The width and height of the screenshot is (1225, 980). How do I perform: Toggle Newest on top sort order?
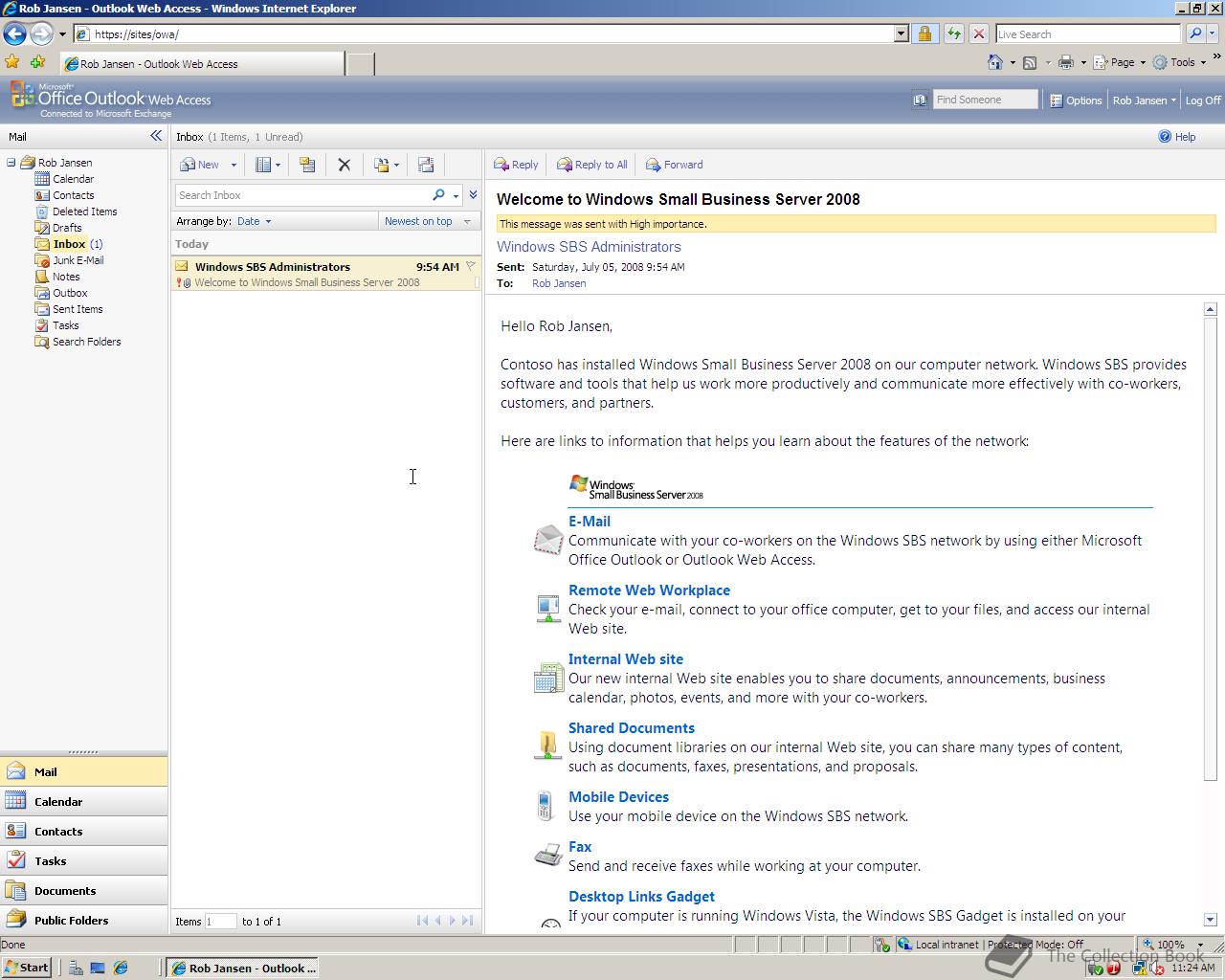[x=427, y=221]
